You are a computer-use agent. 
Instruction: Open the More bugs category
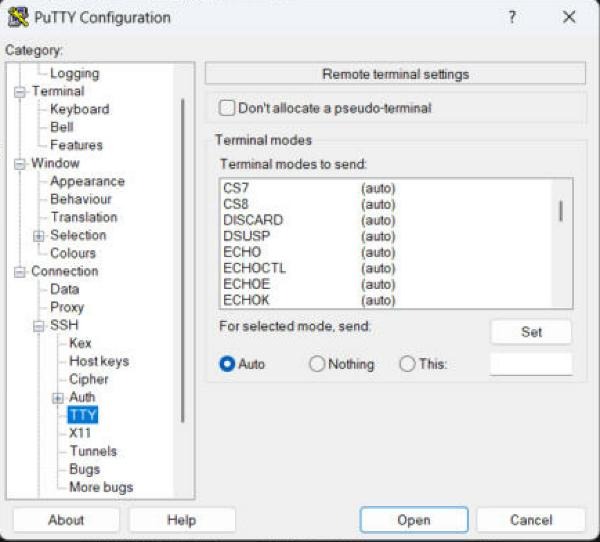click(x=101, y=487)
